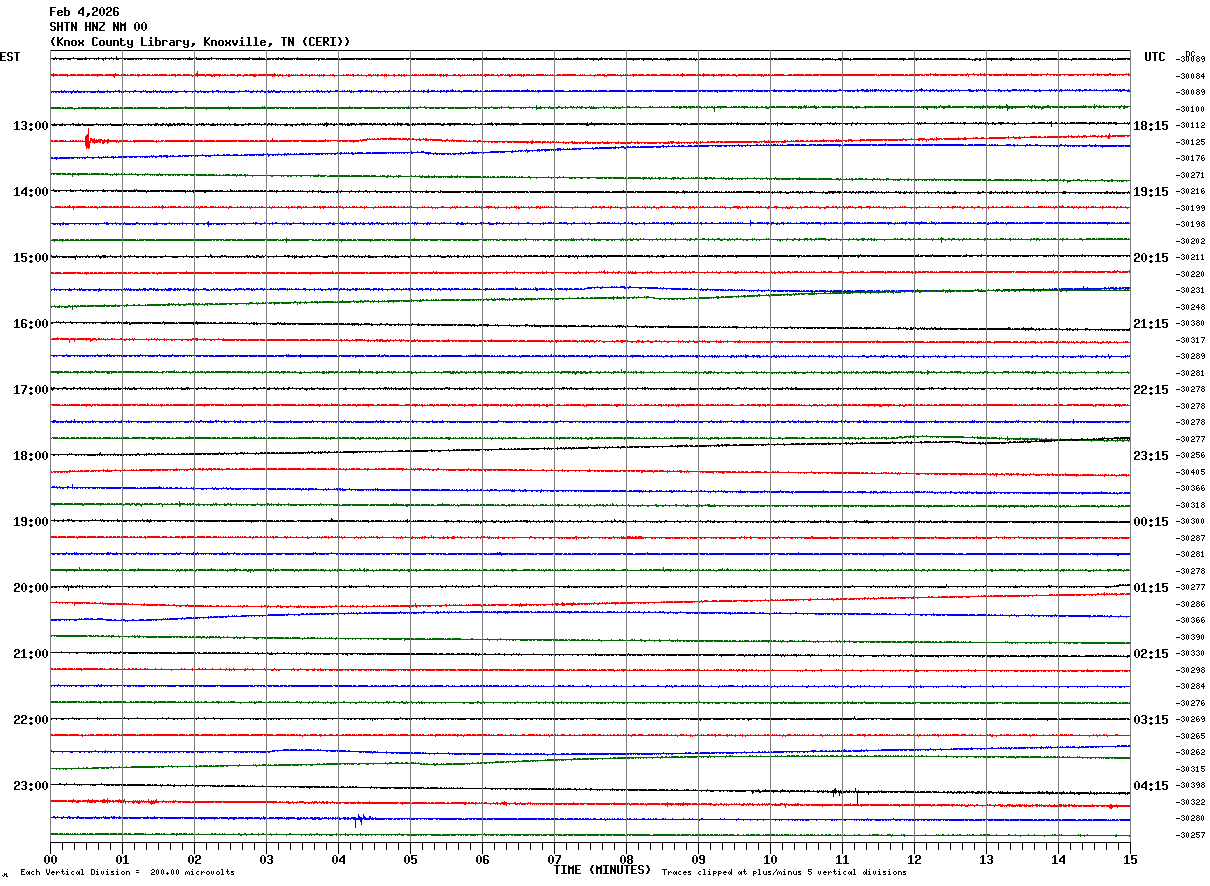Click the 02:15 UTC time label
Viewport: 1210px width, 886px height.
click(1151, 654)
